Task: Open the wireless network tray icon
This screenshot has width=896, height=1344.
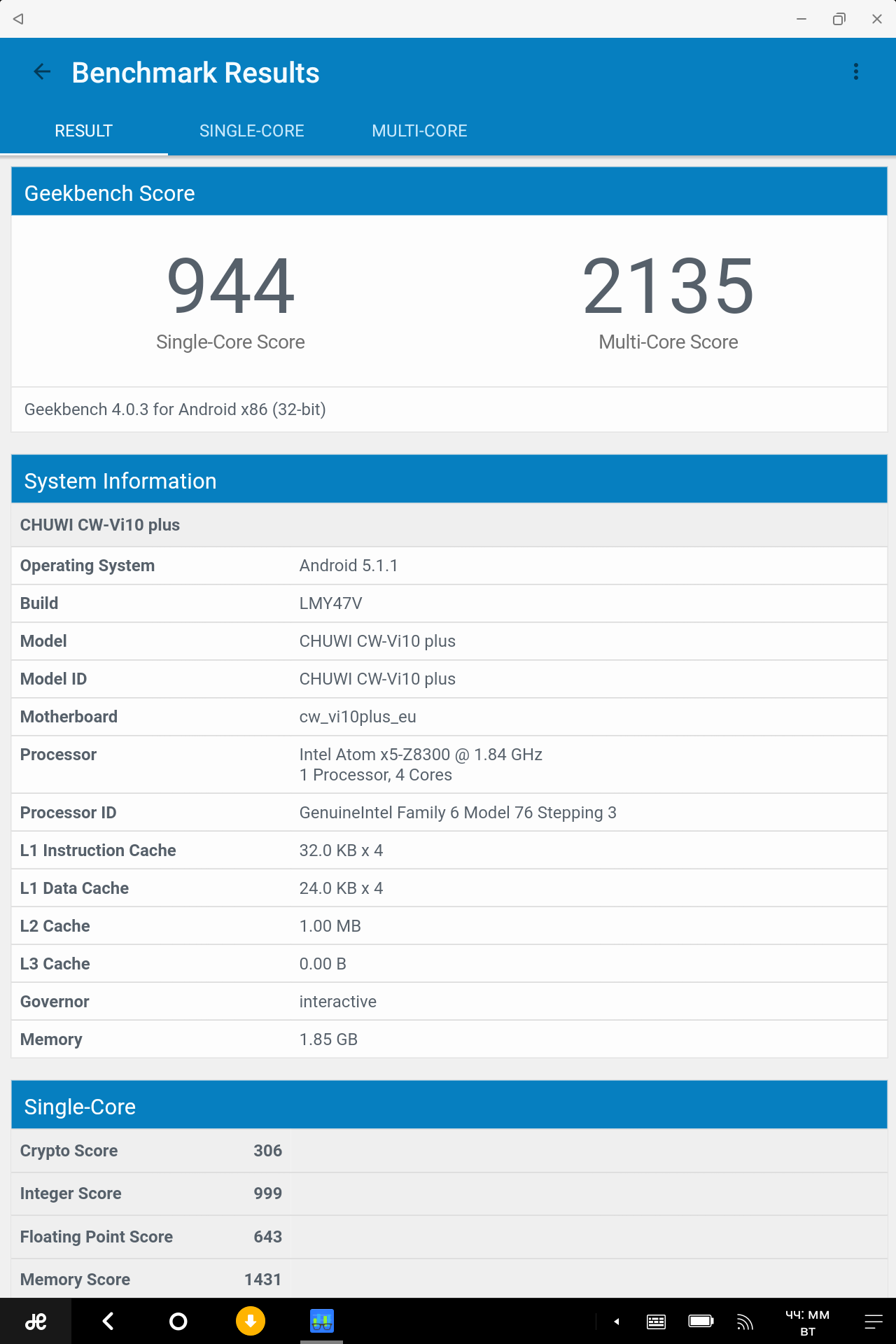Action: pos(745,1322)
